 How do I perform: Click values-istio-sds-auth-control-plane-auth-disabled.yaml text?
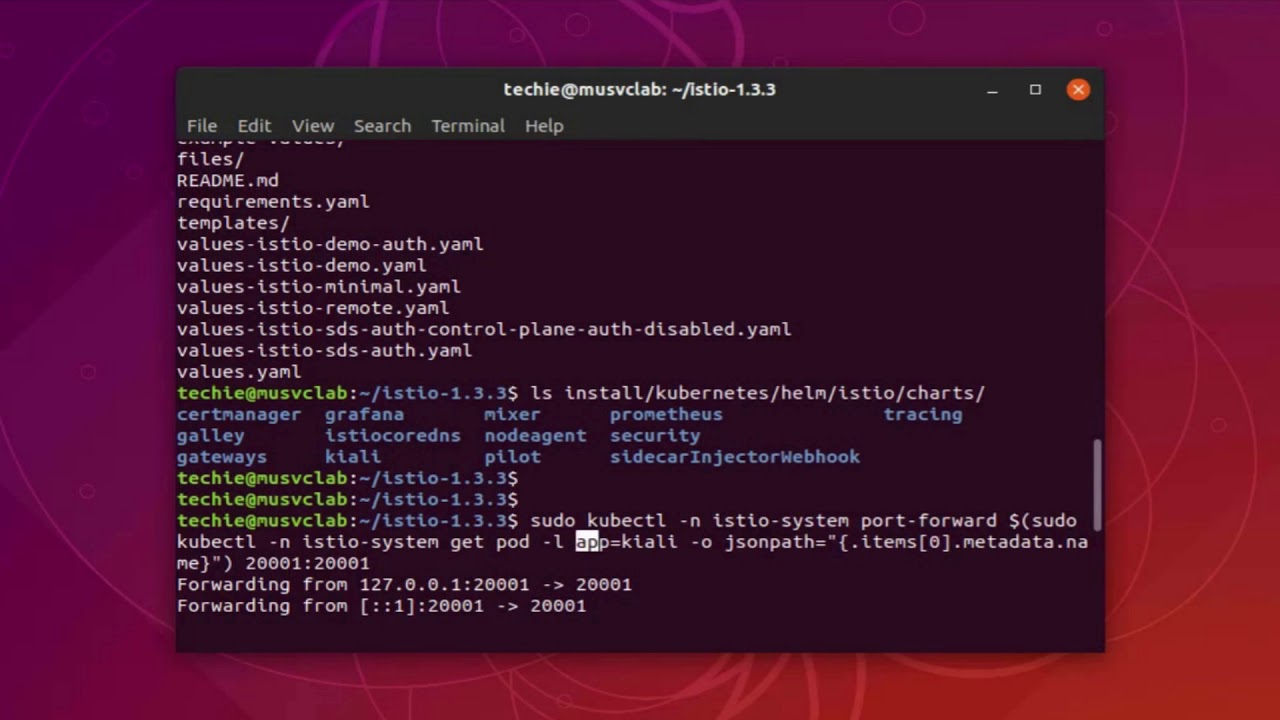(484, 329)
